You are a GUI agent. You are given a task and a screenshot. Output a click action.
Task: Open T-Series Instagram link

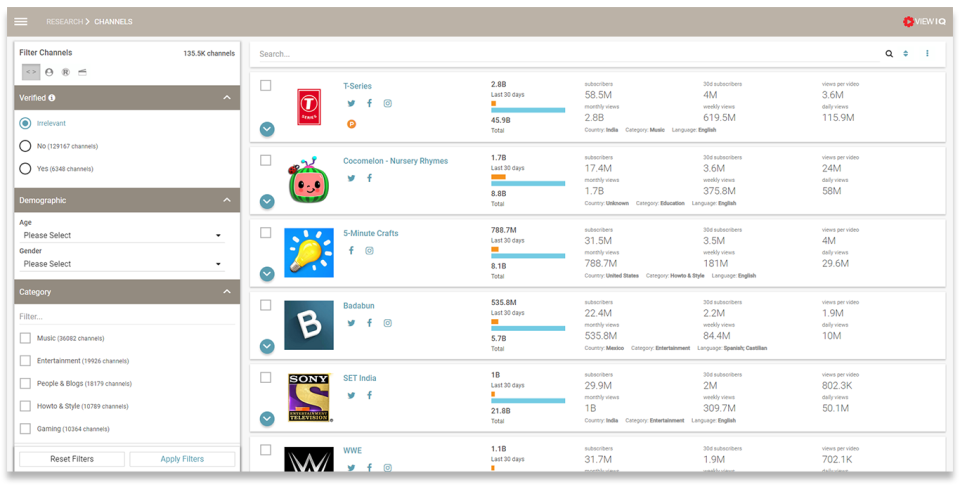click(388, 104)
